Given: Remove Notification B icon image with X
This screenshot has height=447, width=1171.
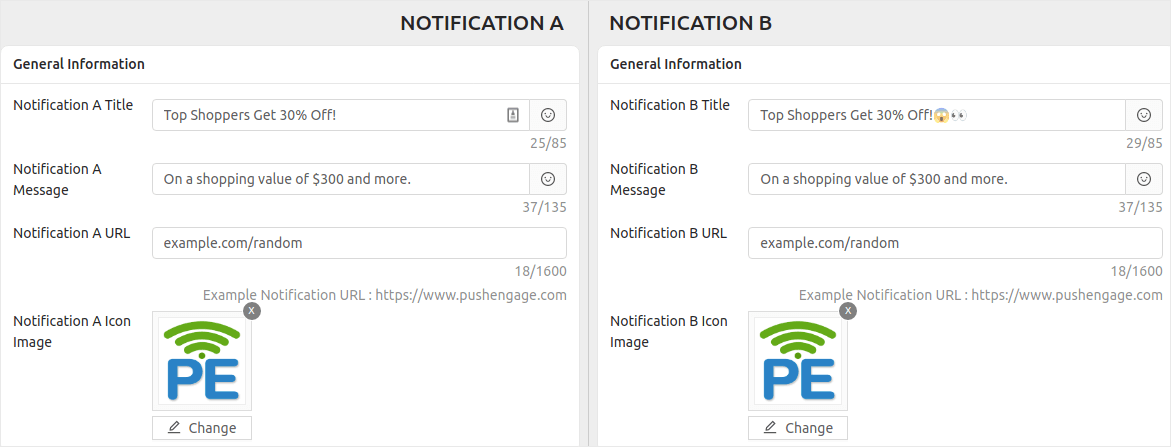Looking at the screenshot, I should click(848, 310).
